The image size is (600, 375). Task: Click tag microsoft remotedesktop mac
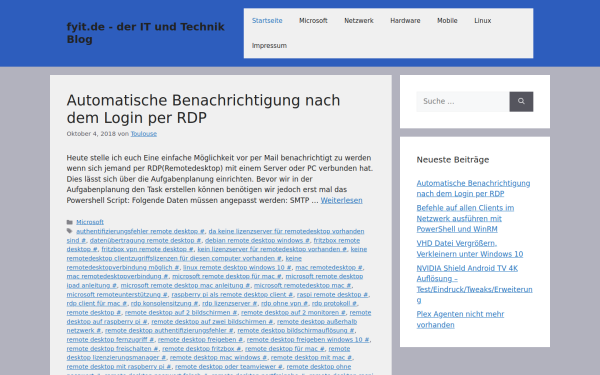[303, 285]
